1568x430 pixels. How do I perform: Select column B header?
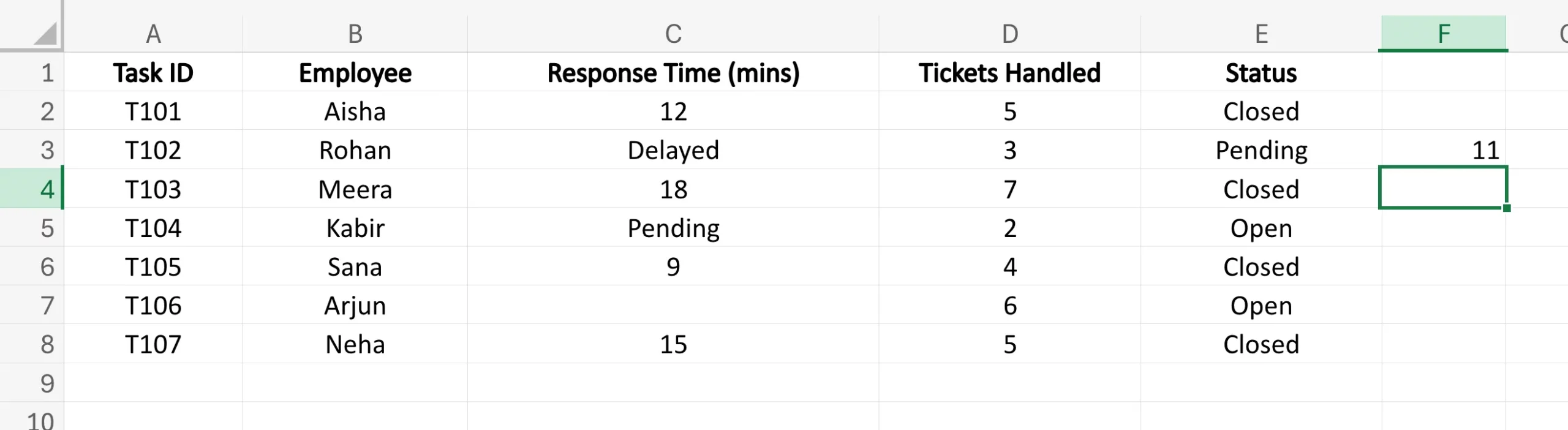pos(355,34)
